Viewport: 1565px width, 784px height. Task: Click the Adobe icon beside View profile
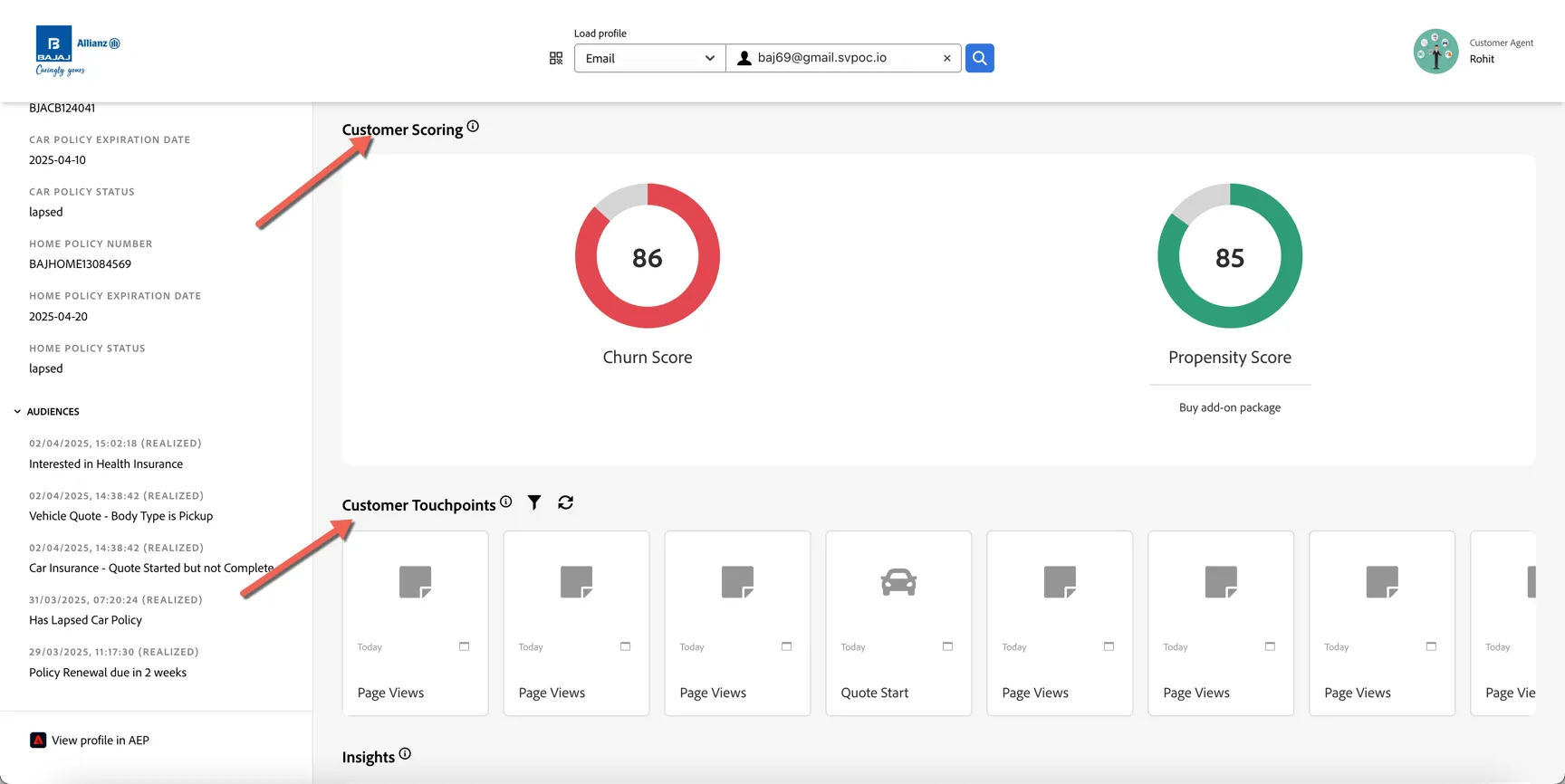click(38, 741)
